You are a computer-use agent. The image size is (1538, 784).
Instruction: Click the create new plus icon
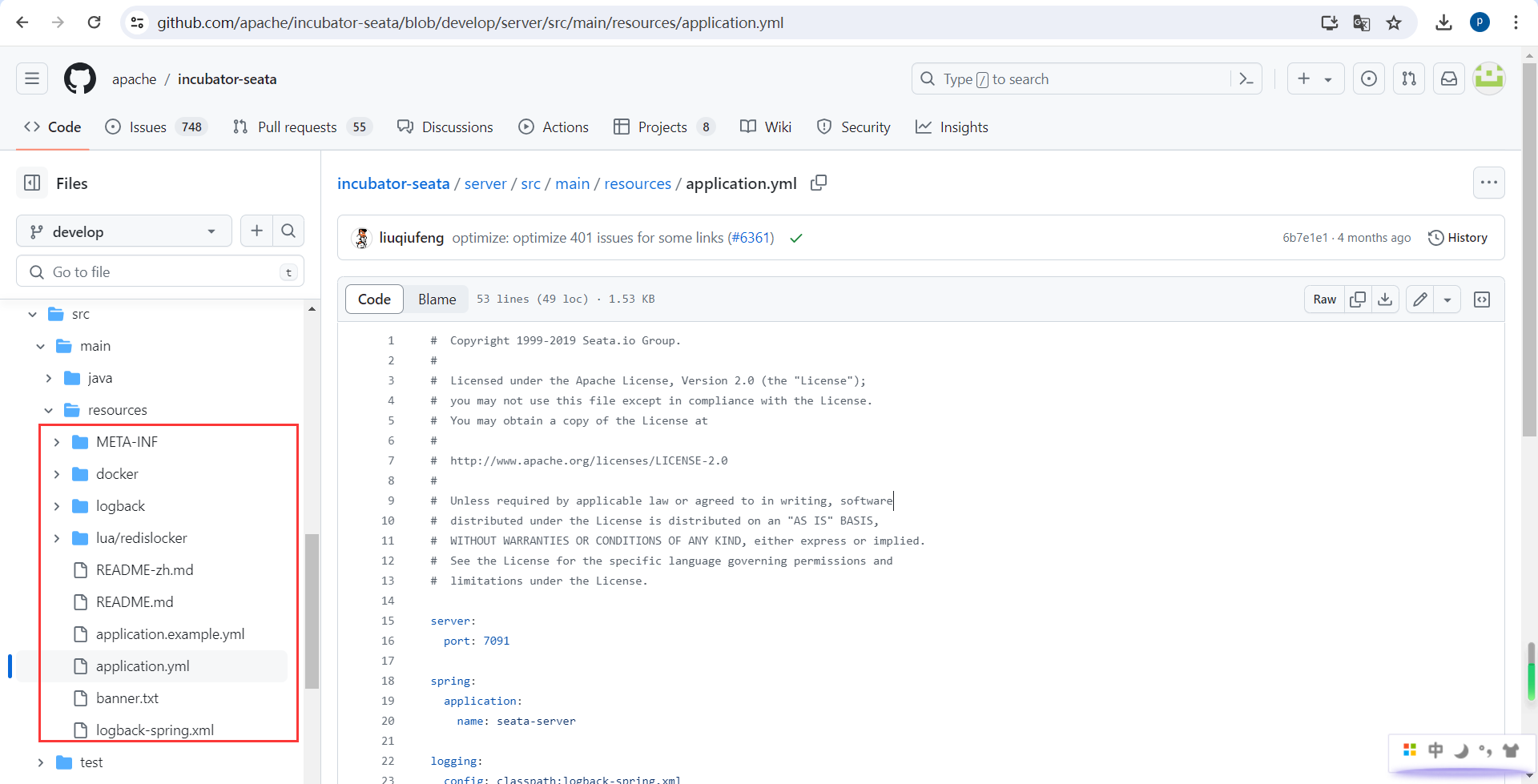click(1304, 78)
